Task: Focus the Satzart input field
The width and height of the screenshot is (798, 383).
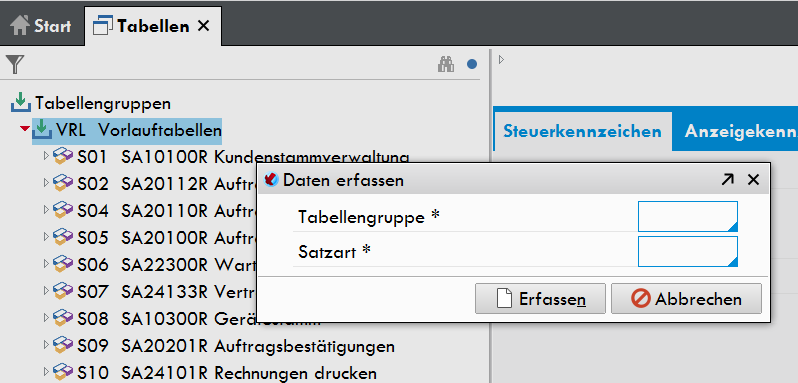Action: [687, 251]
